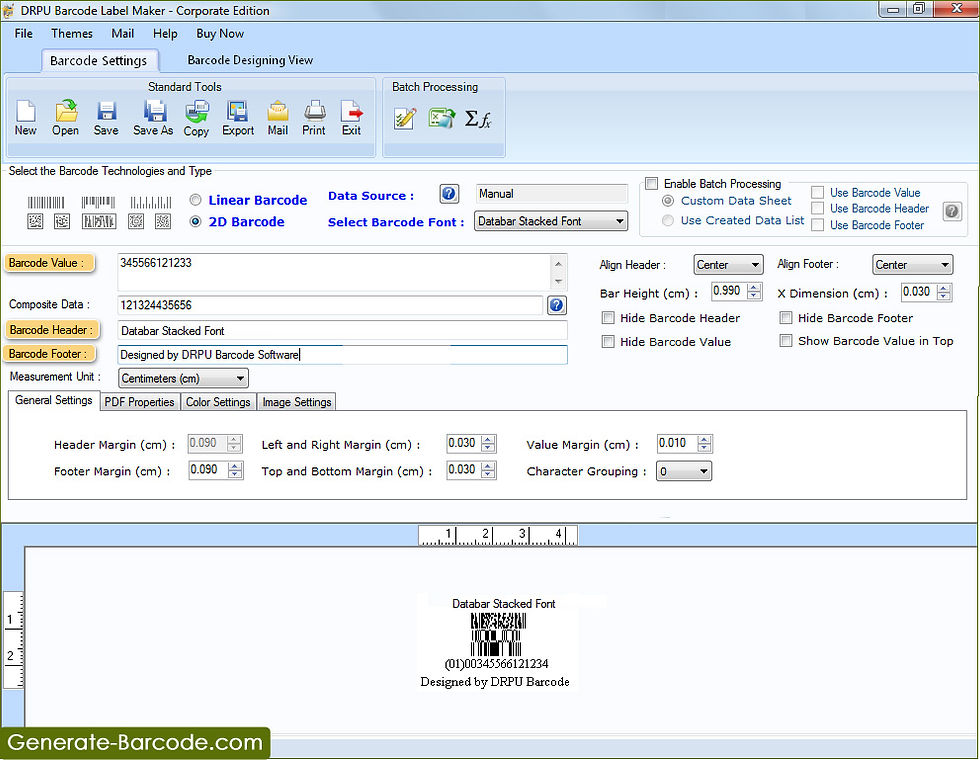Enable Show Barcode Value in Top
The image size is (980, 760).
786,341
